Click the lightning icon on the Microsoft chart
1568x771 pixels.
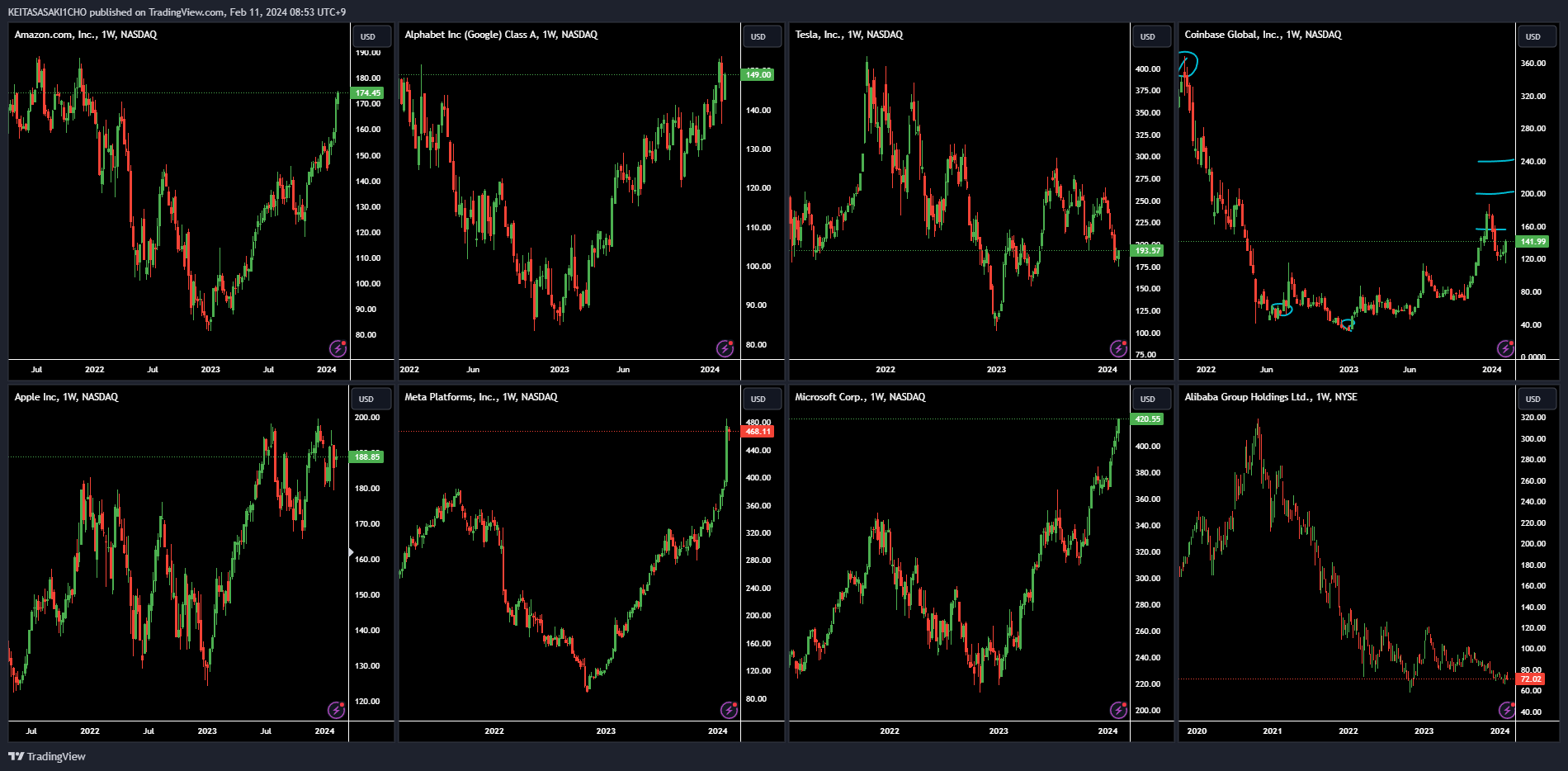point(1118,710)
